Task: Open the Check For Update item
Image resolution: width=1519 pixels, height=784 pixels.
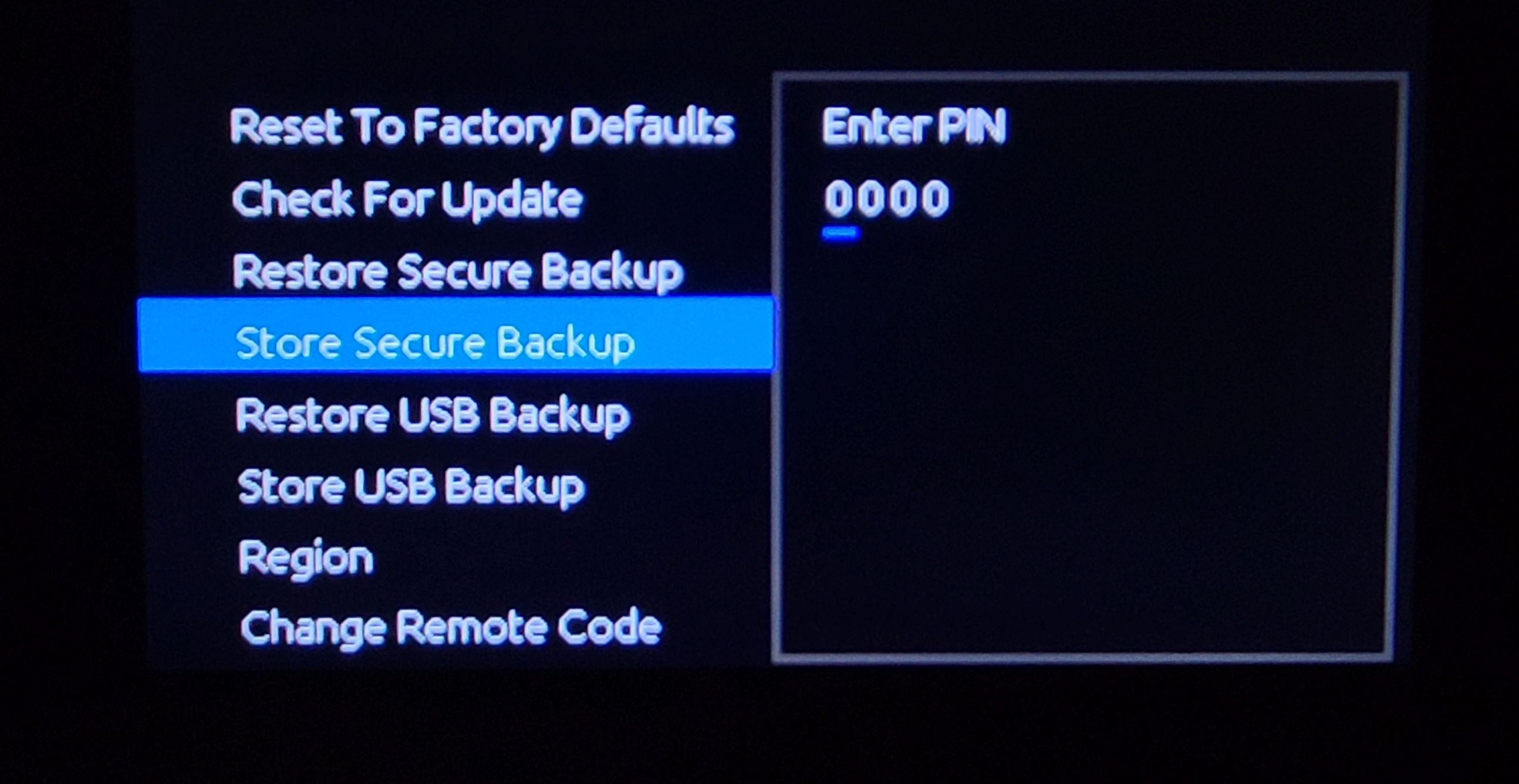Action: point(407,200)
